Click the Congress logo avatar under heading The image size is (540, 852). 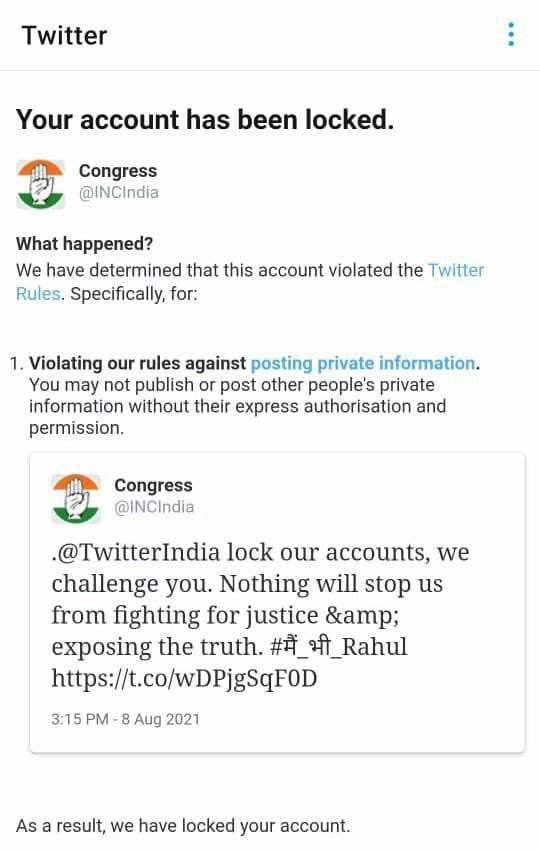[41, 184]
